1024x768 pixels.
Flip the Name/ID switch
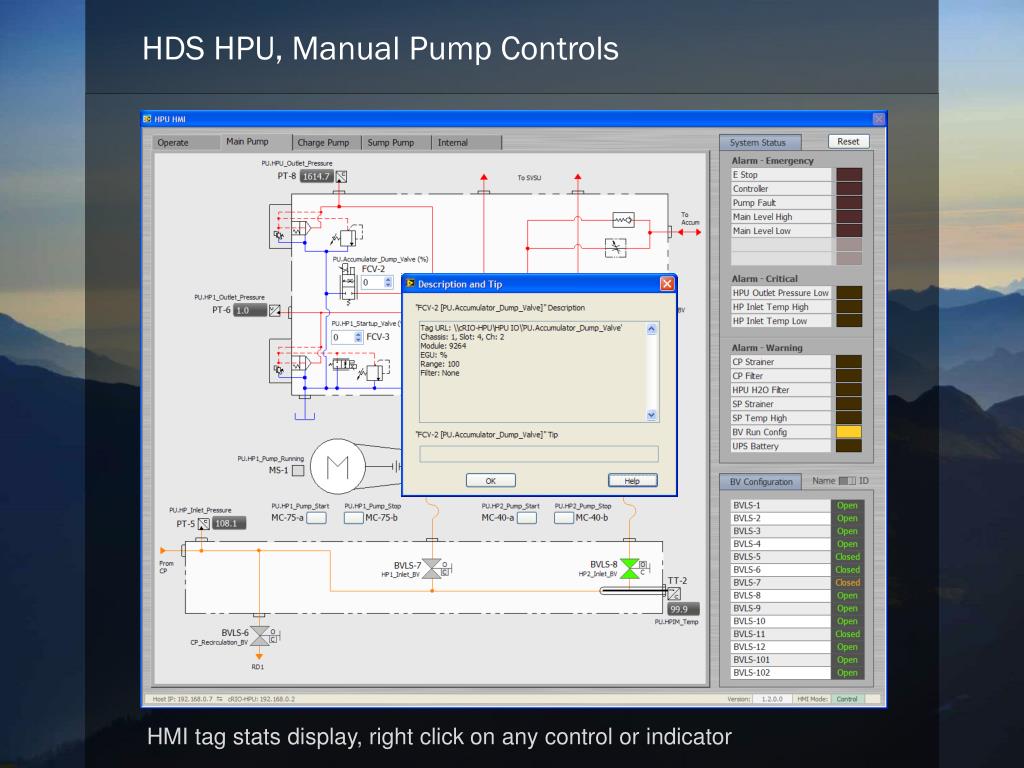(x=847, y=481)
